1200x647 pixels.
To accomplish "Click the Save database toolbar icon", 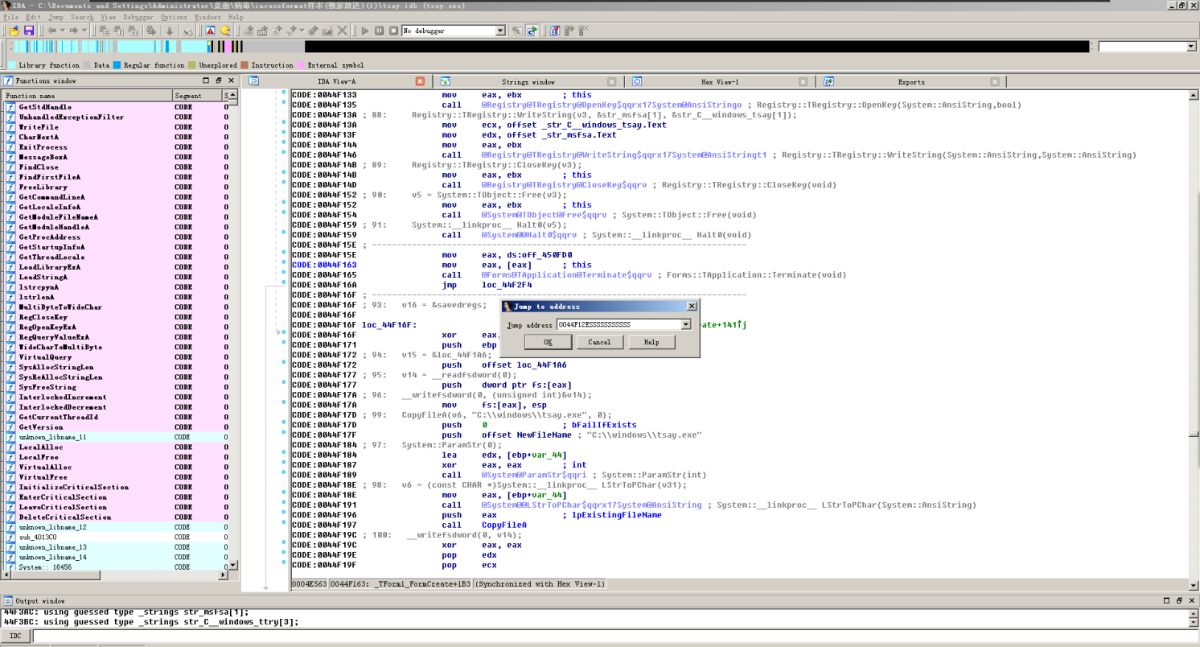I will [x=28, y=31].
